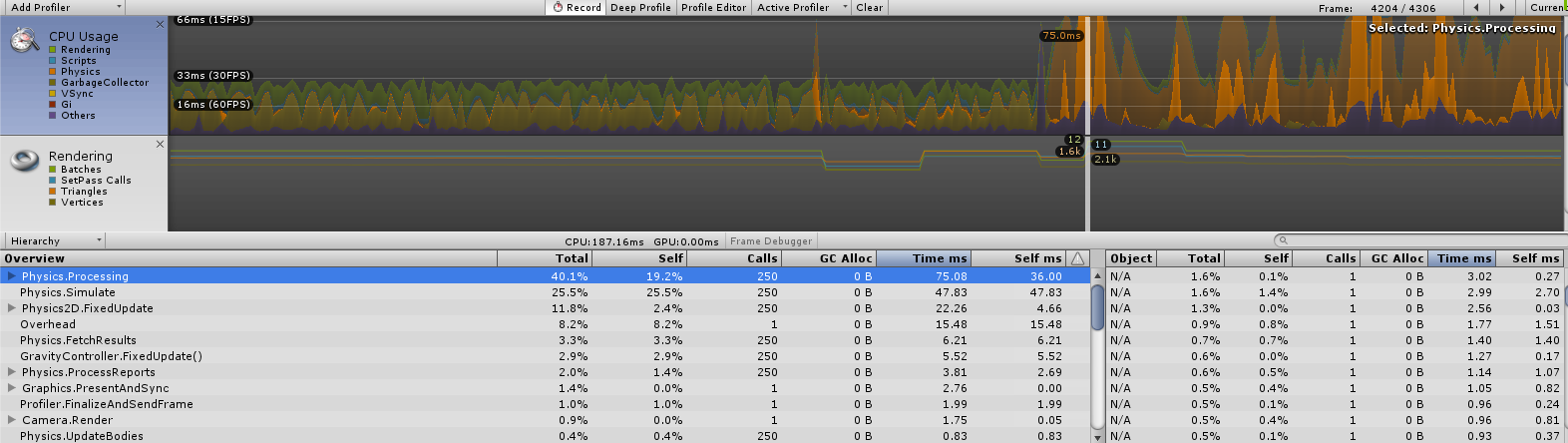Select the GravityController.FixedUpdate() row
The height and width of the screenshot is (443, 1568).
click(545, 356)
